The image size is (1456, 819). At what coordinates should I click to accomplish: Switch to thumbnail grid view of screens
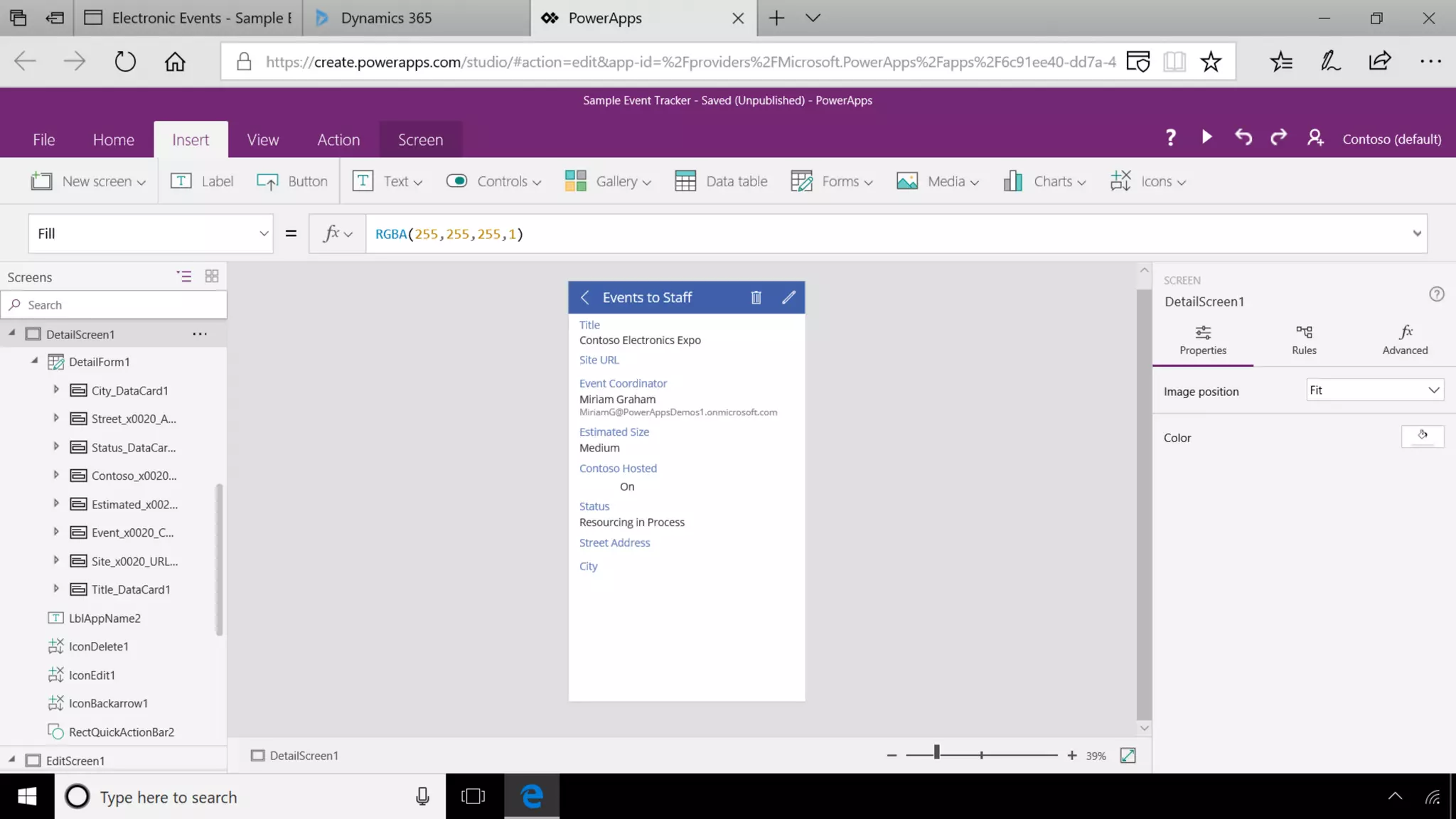212,277
